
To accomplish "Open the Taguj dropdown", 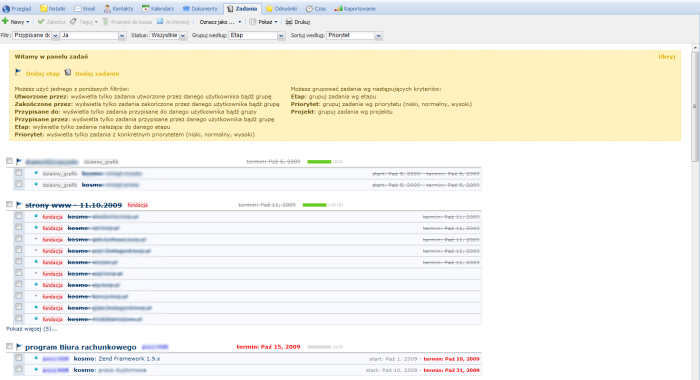I will [x=96, y=22].
